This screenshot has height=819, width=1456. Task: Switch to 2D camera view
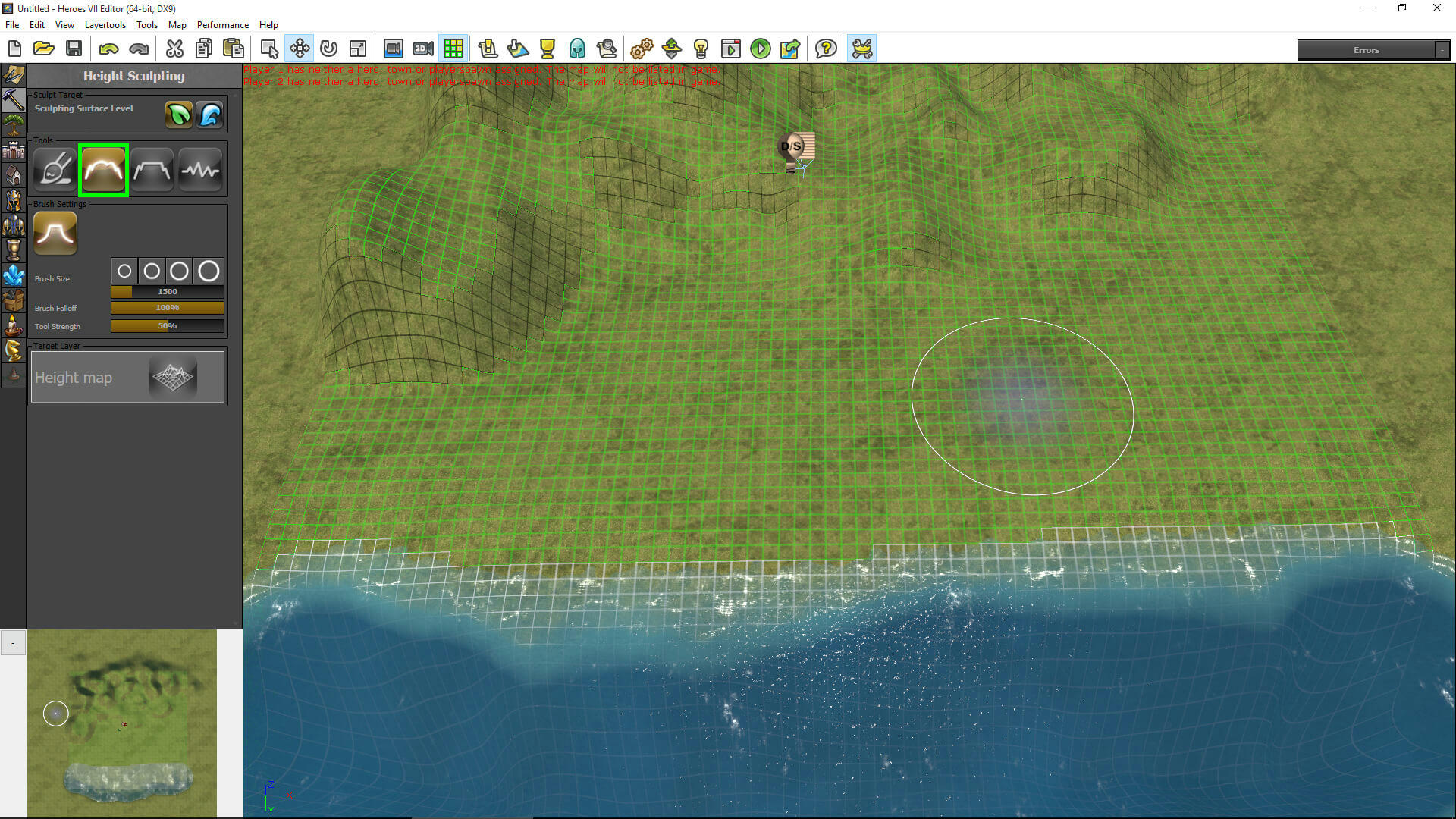pos(423,49)
